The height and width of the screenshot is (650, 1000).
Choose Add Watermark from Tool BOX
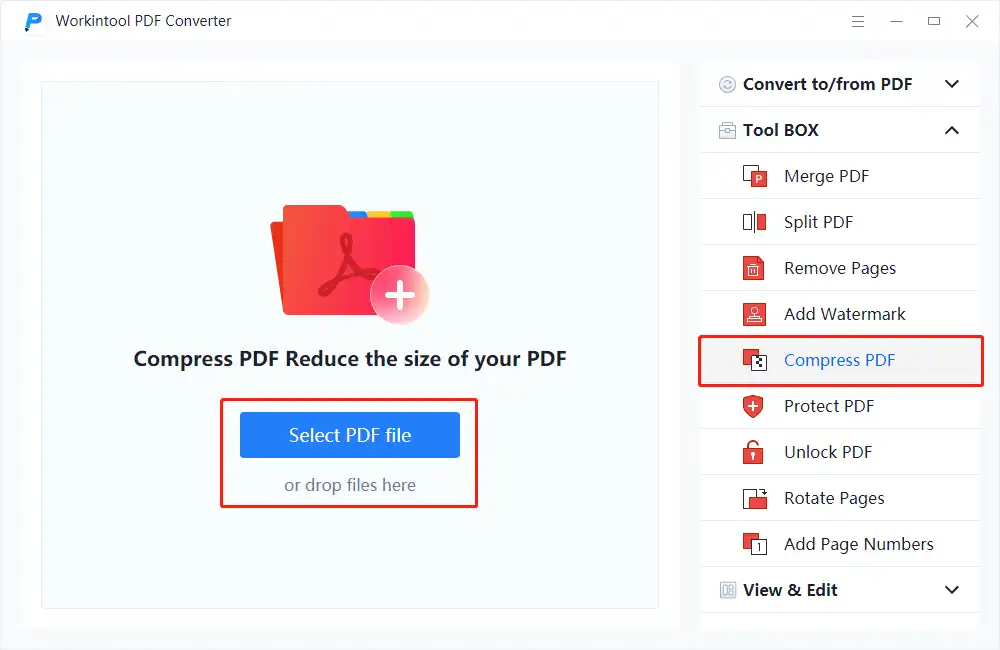(x=844, y=315)
